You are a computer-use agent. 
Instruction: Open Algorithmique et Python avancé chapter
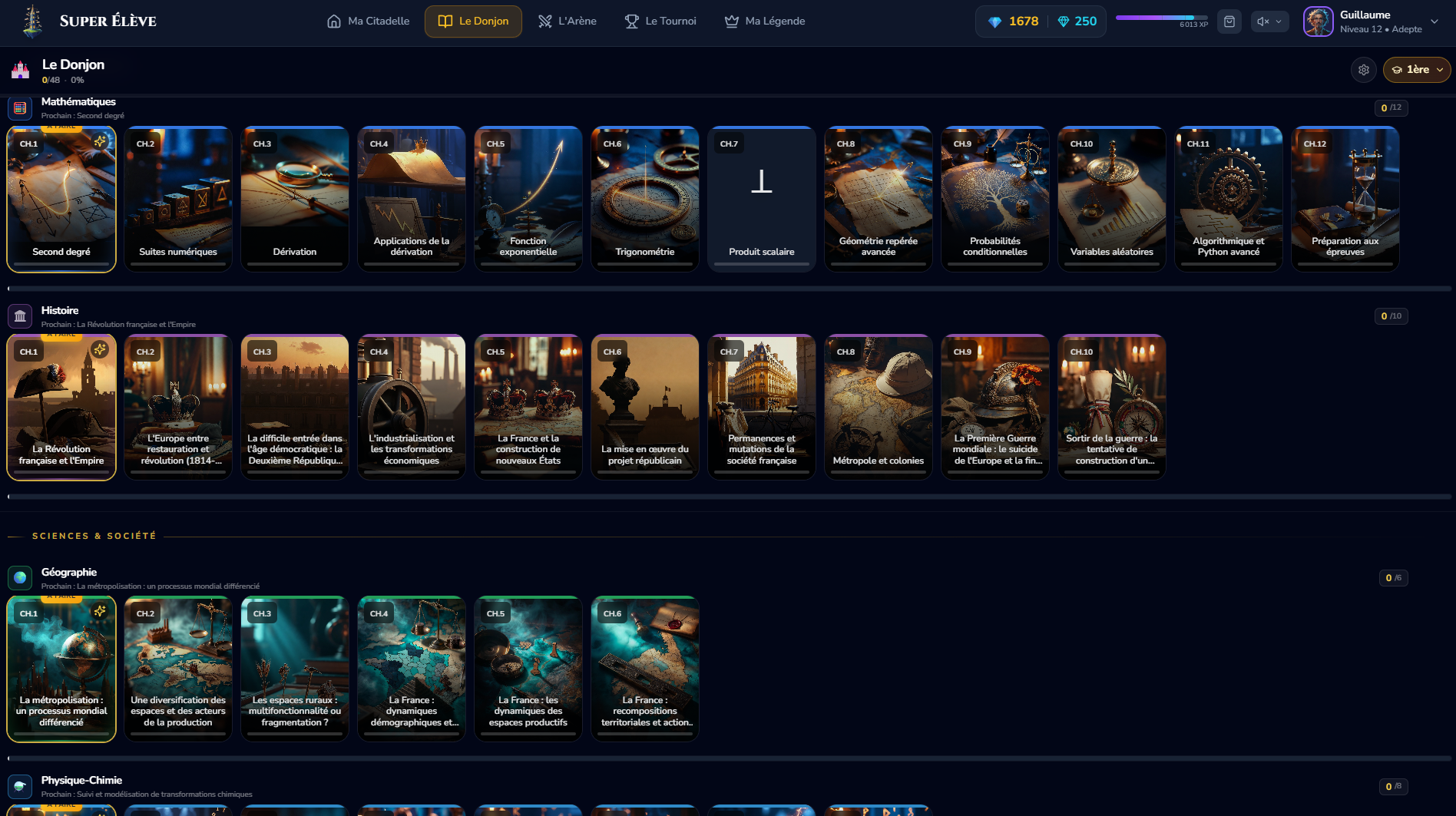[x=1229, y=199]
